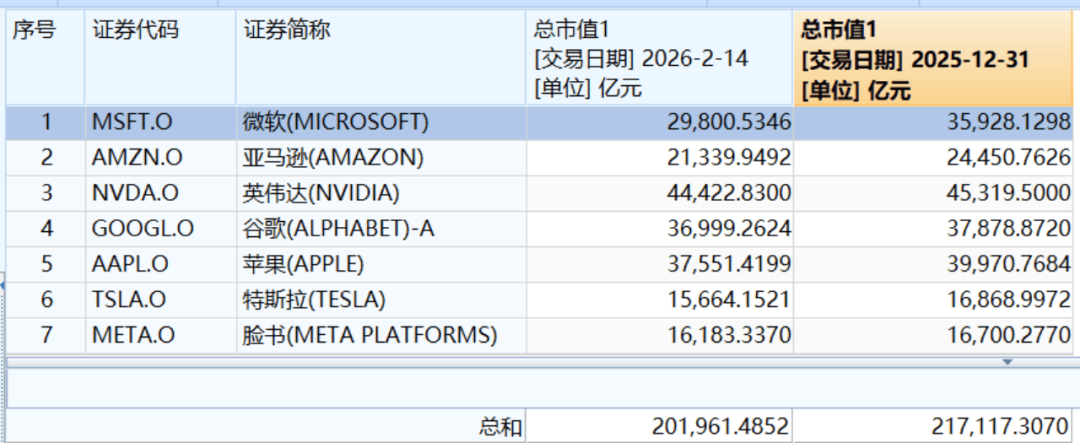The height and width of the screenshot is (443, 1080).
Task: Select row number 1 for Microsoft
Action: coord(45,123)
